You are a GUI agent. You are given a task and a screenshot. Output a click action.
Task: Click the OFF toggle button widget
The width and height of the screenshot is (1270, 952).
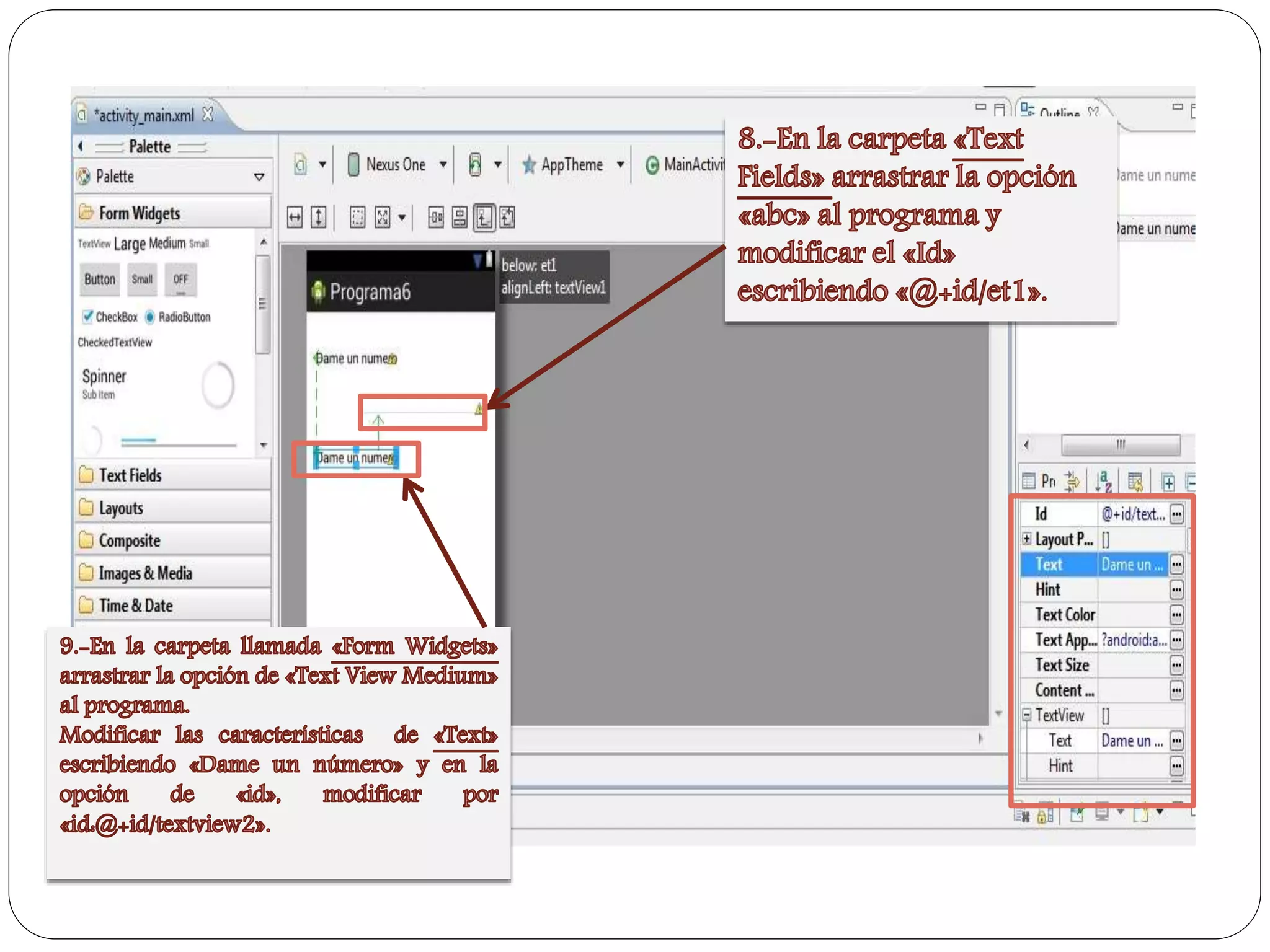[x=180, y=280]
